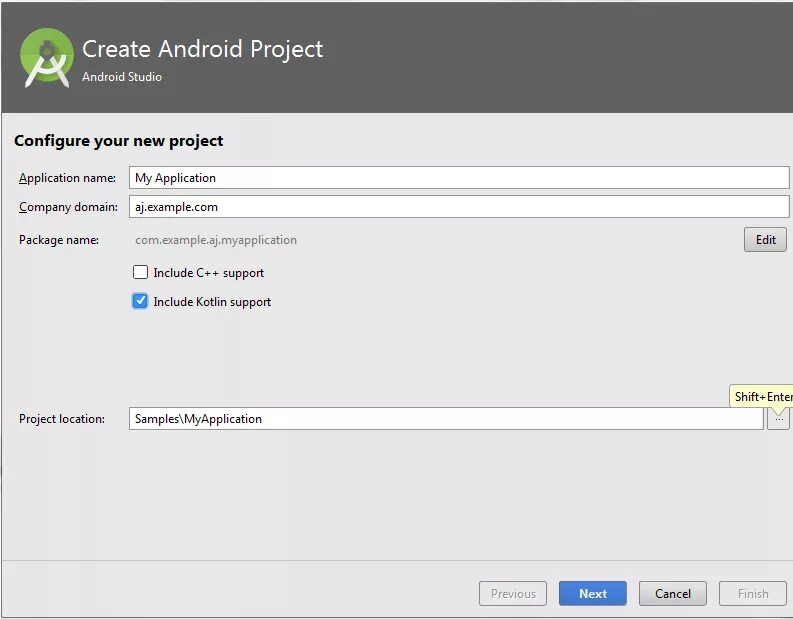The width and height of the screenshot is (793, 619).
Task: Enable Include C++ support checkbox
Action: click(x=140, y=273)
